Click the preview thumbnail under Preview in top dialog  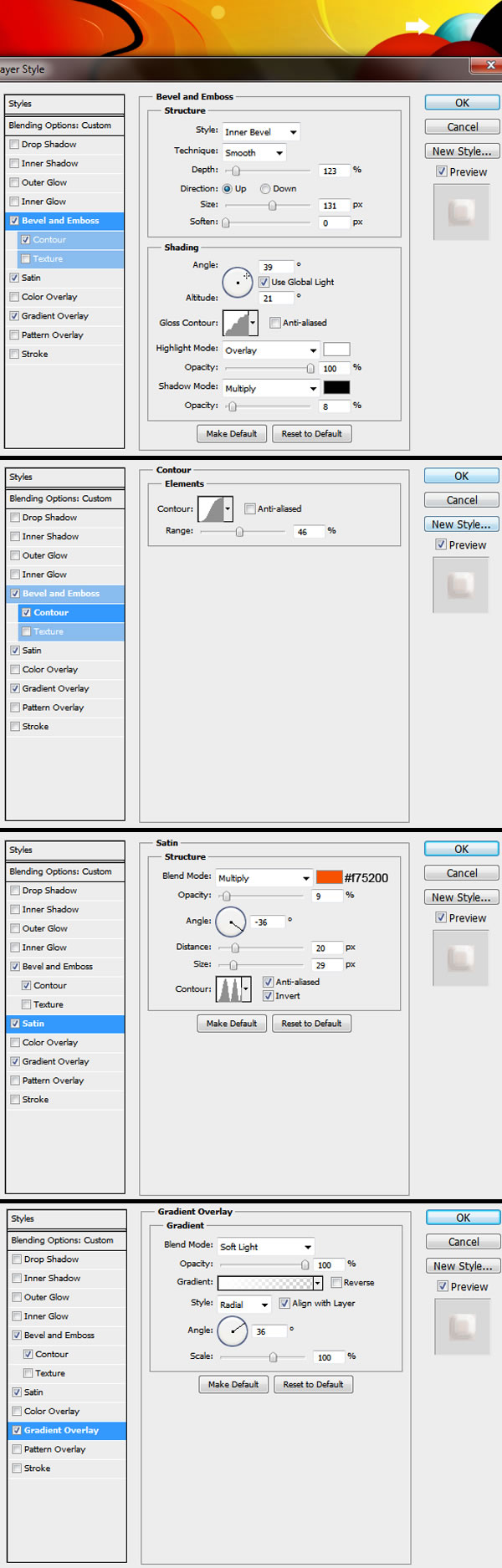(461, 212)
